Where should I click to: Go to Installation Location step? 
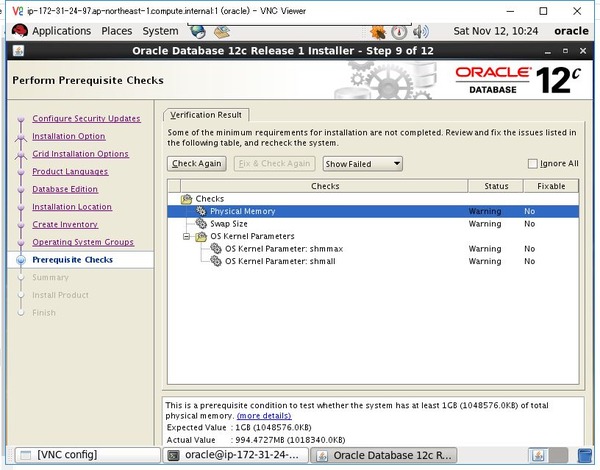pos(72,207)
